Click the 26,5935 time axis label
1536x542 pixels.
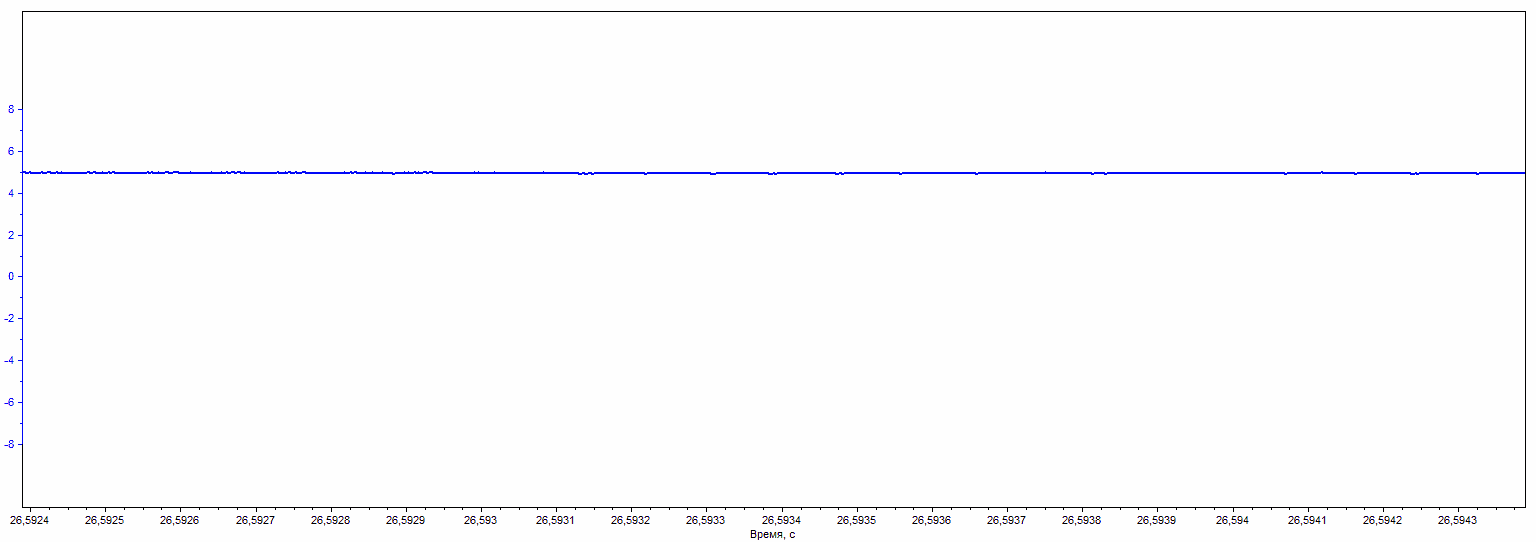coord(856,521)
